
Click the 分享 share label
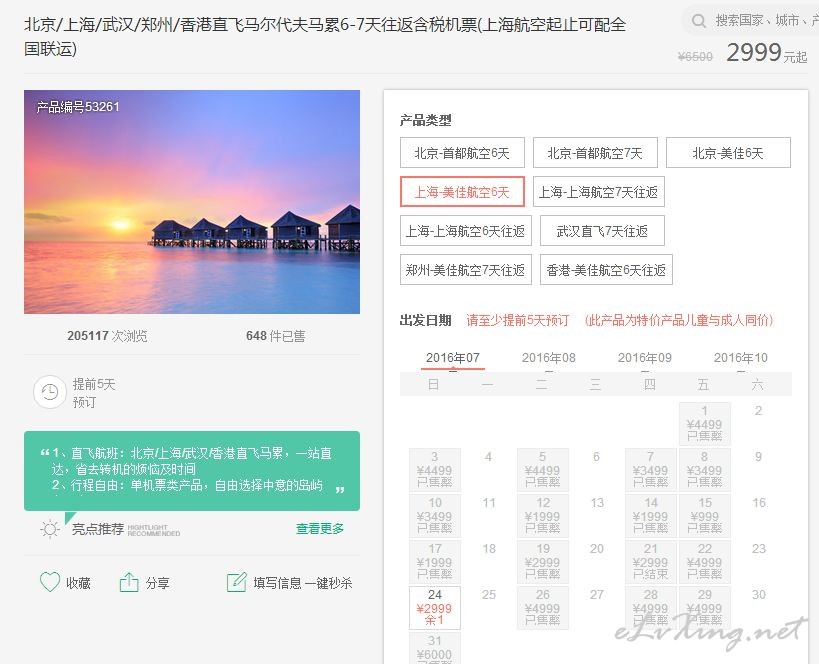[x=157, y=583]
